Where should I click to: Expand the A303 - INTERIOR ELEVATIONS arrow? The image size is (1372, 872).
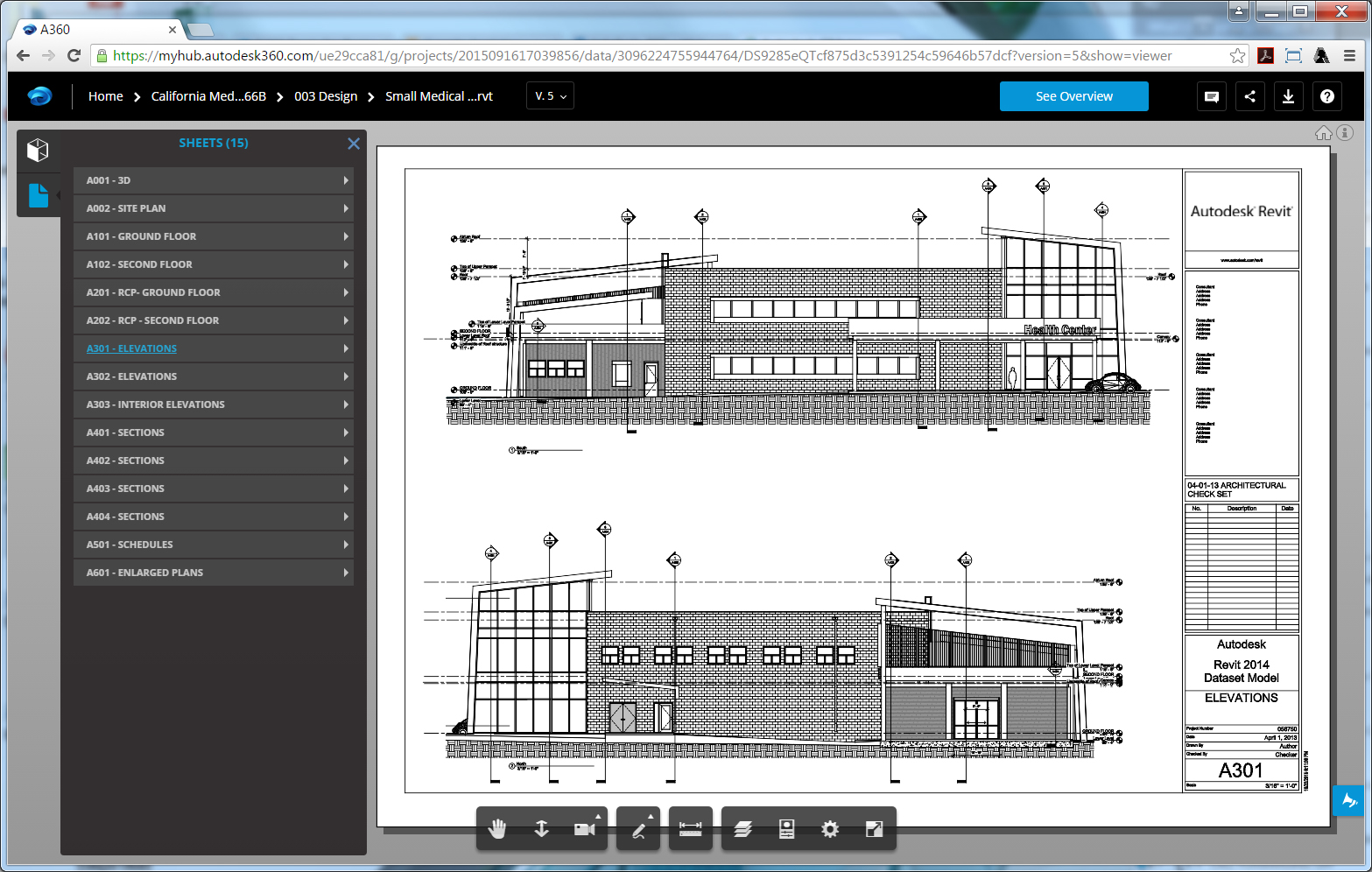346,404
